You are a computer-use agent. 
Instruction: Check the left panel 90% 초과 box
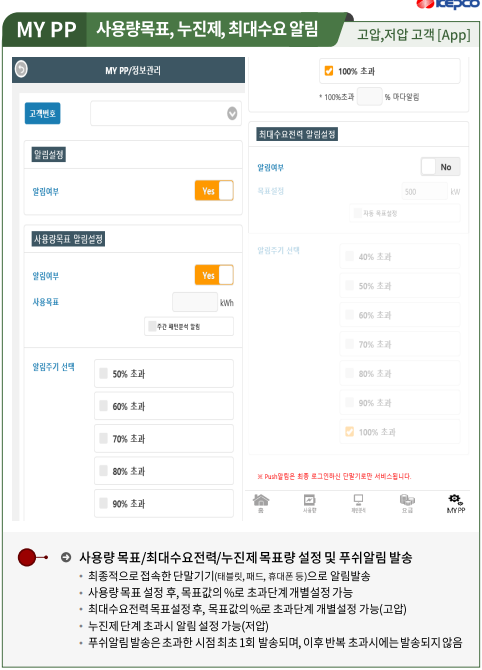point(103,503)
